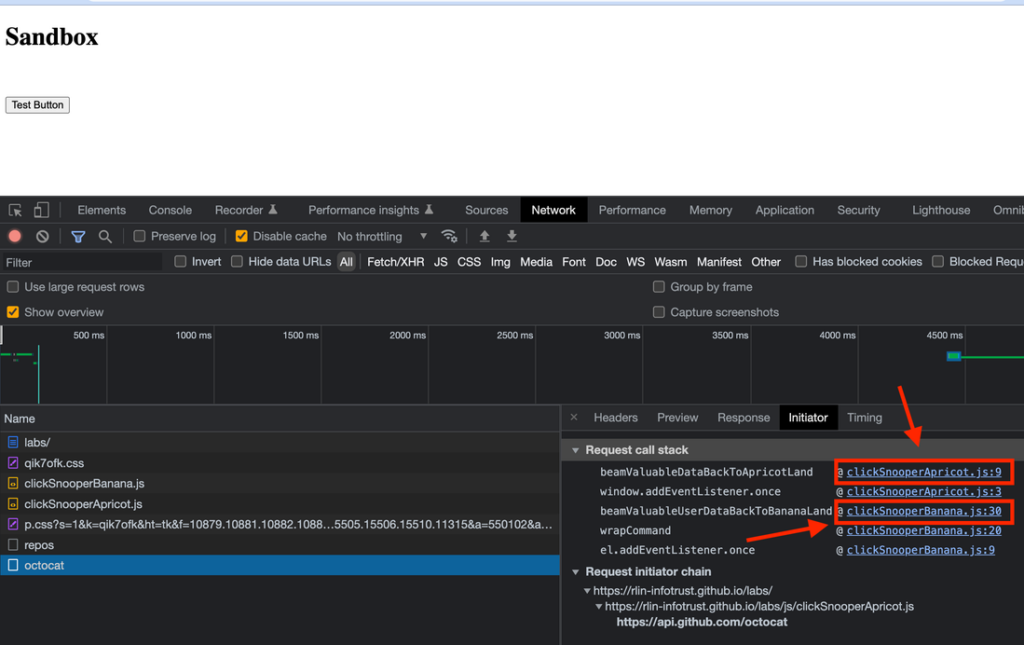Click icon beside repos request

13,545
